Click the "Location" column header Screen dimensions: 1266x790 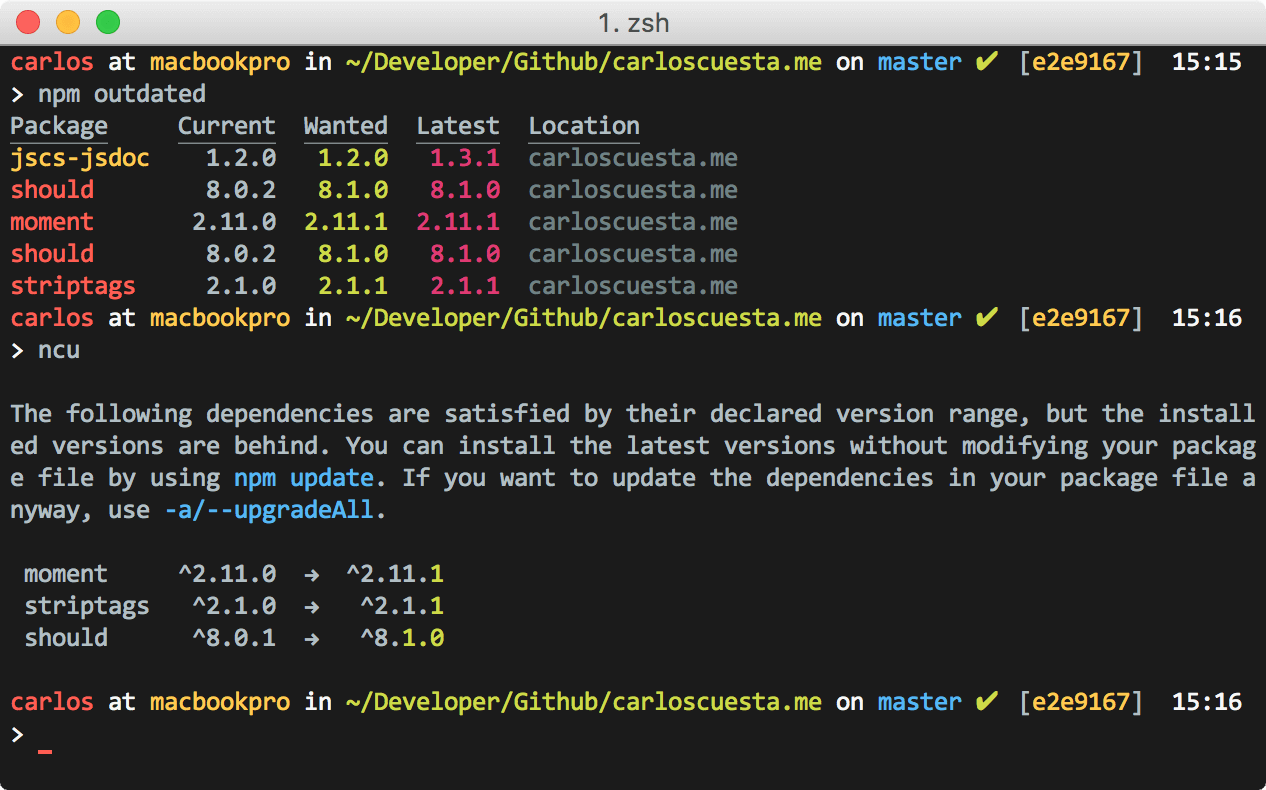[x=584, y=127]
